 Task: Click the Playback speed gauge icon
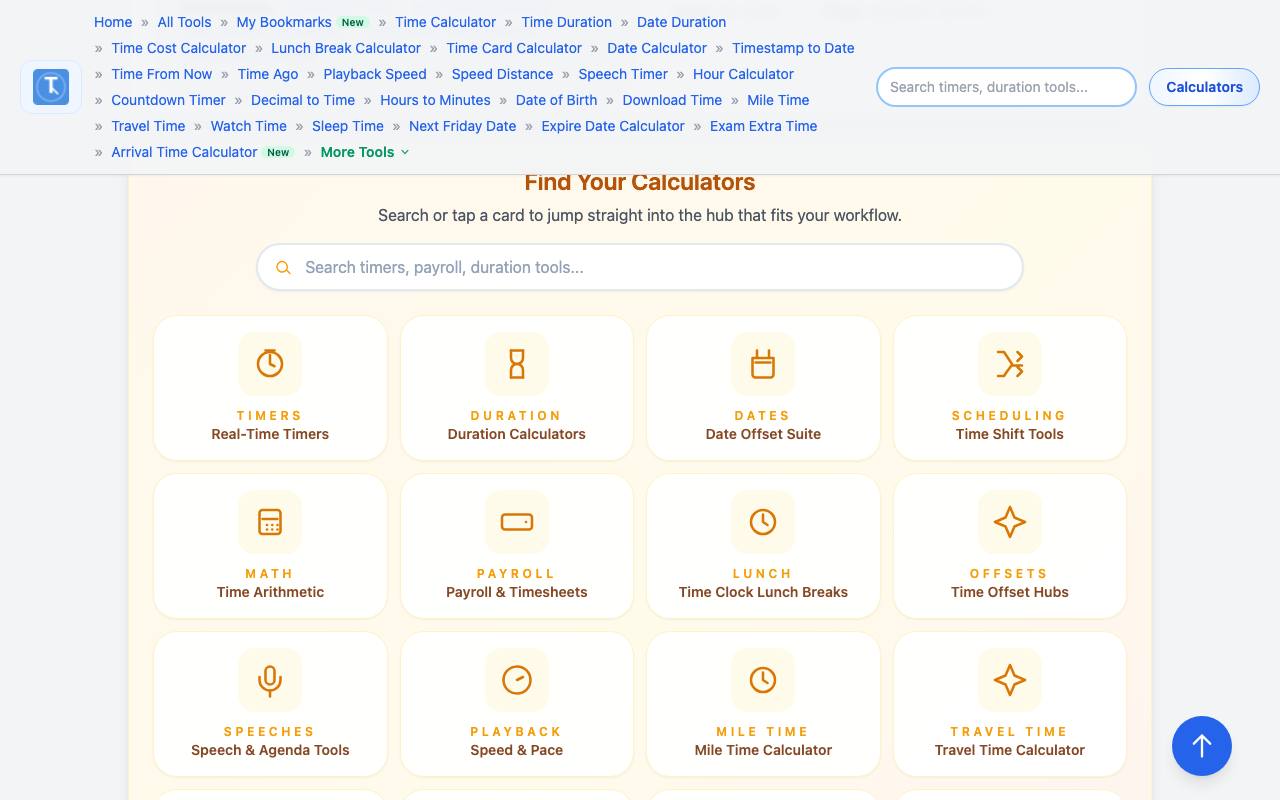click(517, 680)
